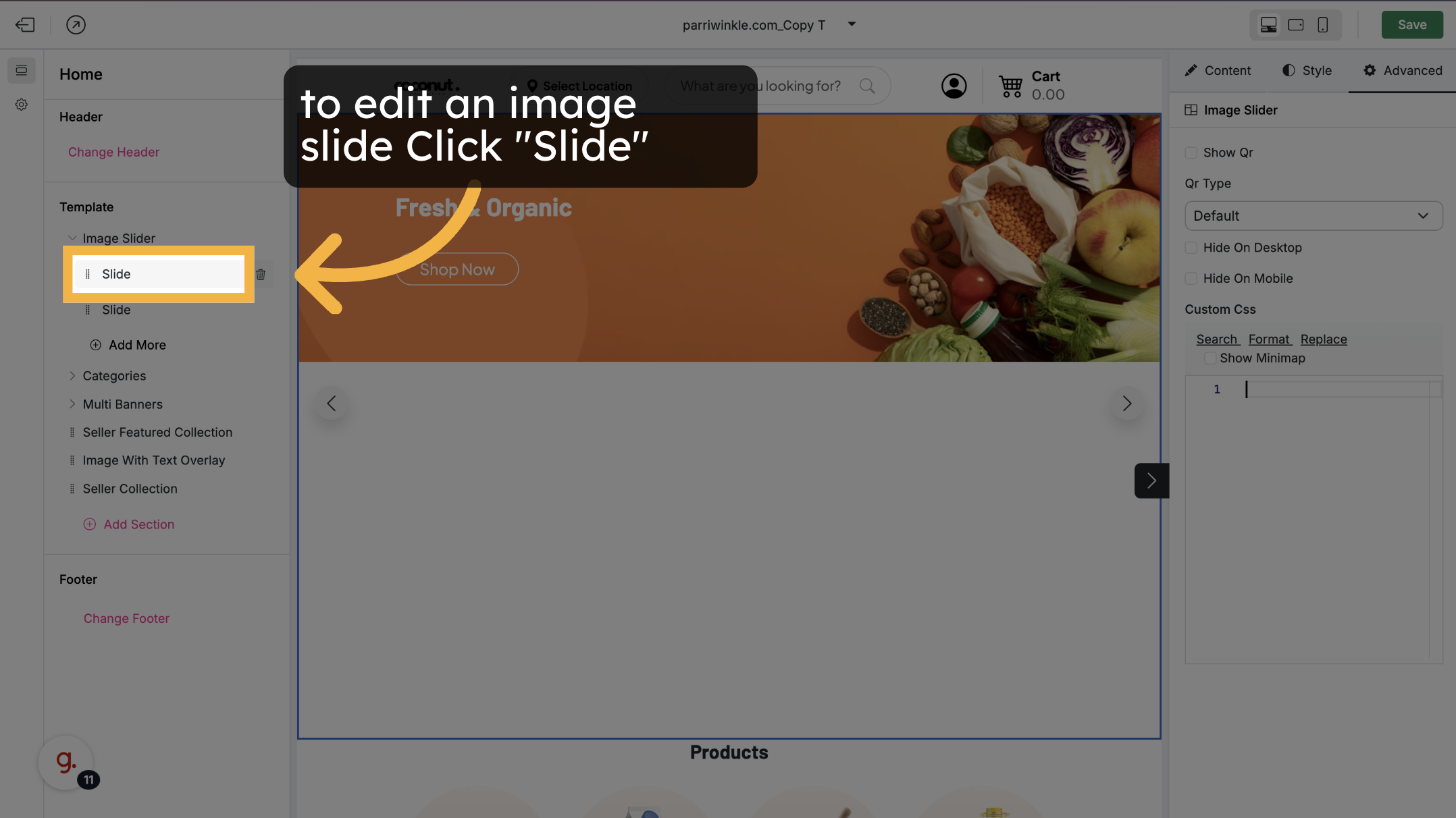Go to previous slide arrow
This screenshot has width=1456, height=818.
click(x=331, y=404)
